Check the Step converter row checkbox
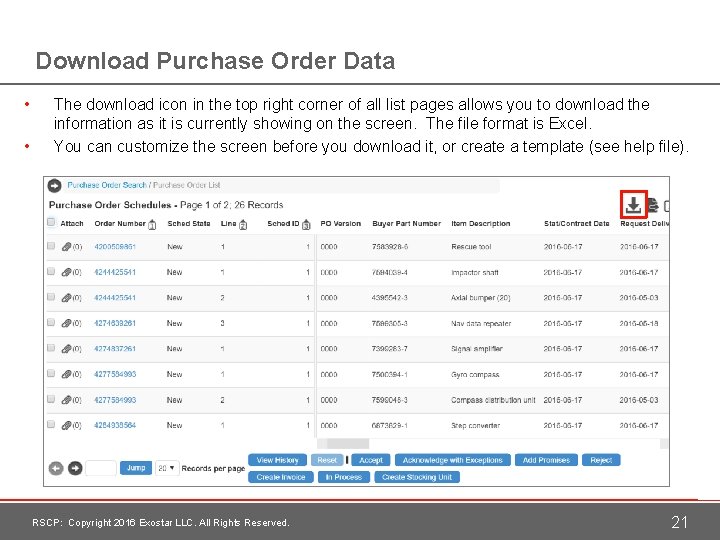The width and height of the screenshot is (720, 540). [51, 424]
